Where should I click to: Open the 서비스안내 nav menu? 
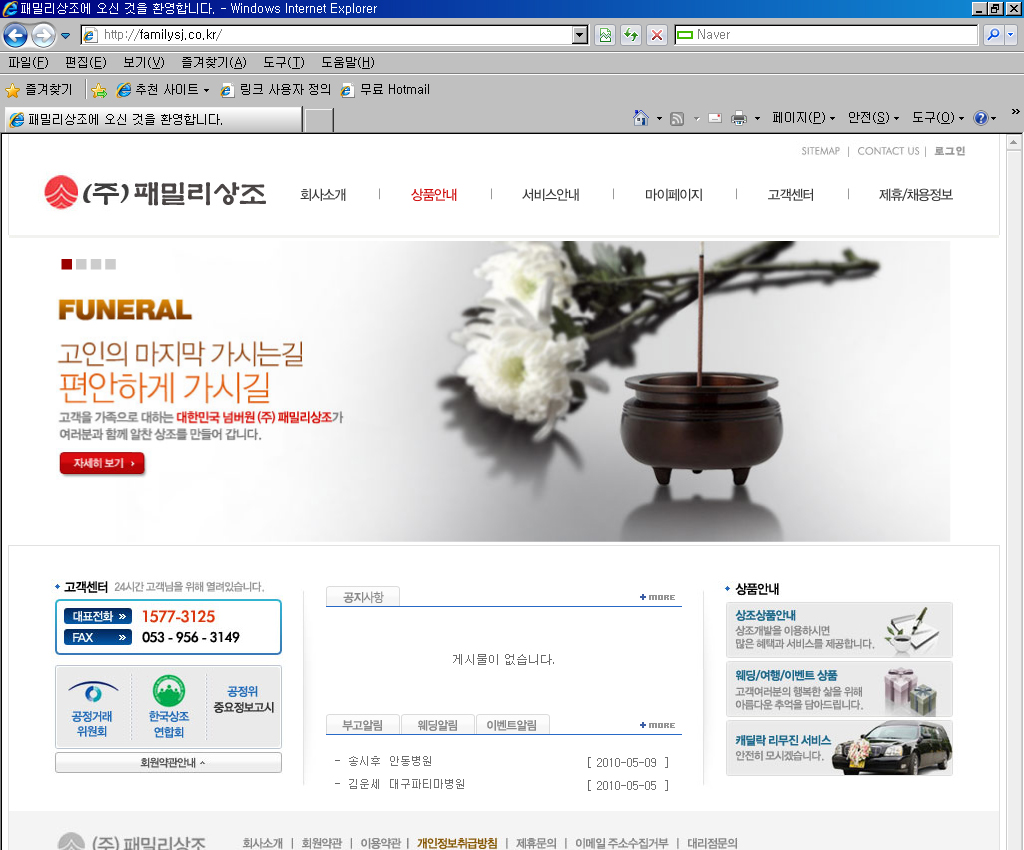[551, 195]
